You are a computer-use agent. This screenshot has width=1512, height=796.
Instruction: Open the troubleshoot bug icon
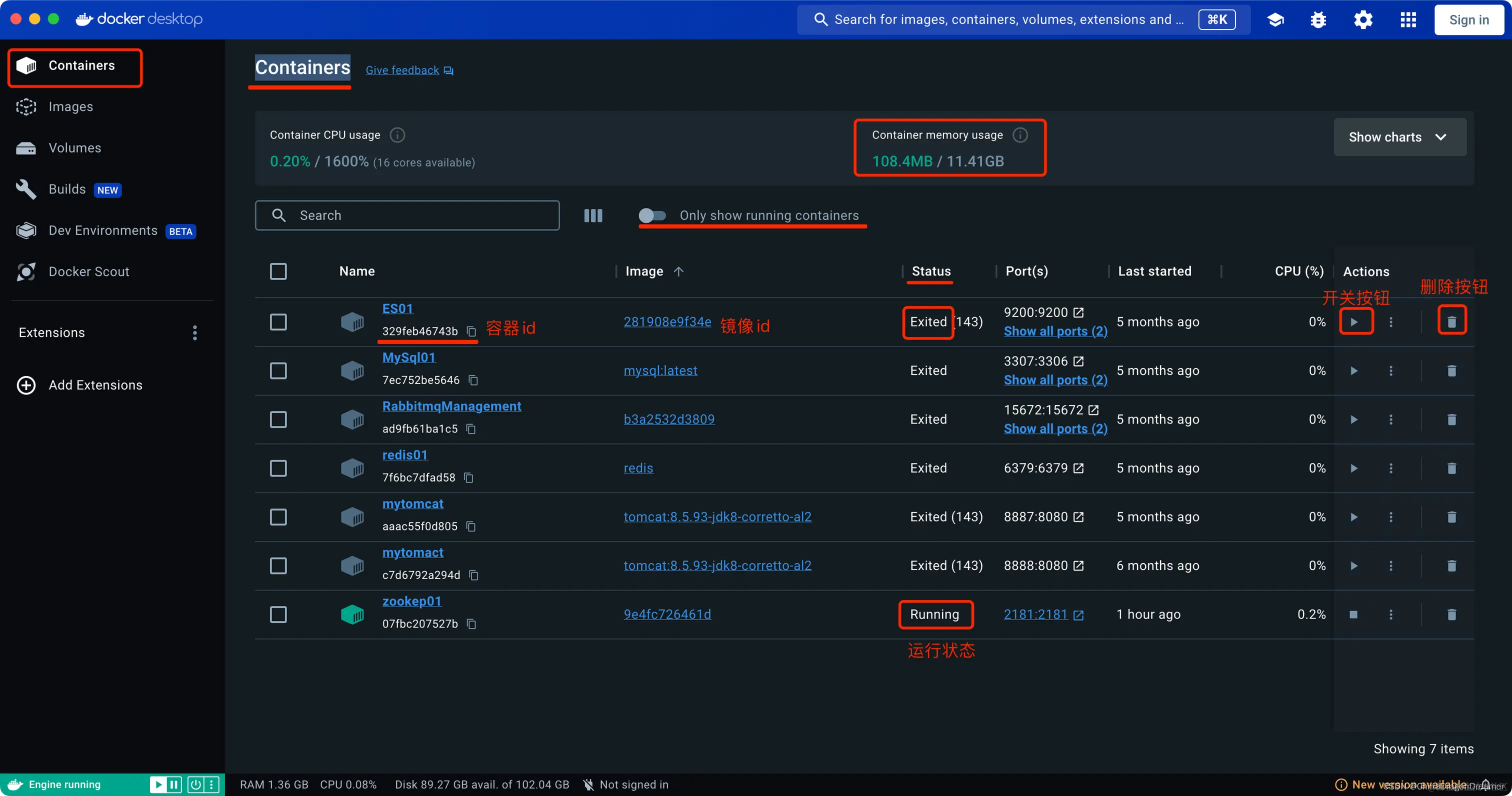coord(1318,20)
